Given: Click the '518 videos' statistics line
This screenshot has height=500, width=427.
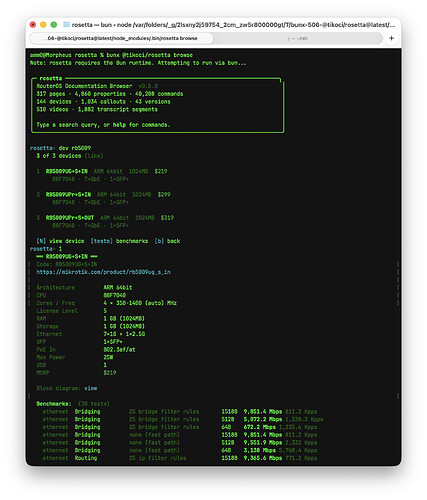Looking at the screenshot, I should 97,109.
